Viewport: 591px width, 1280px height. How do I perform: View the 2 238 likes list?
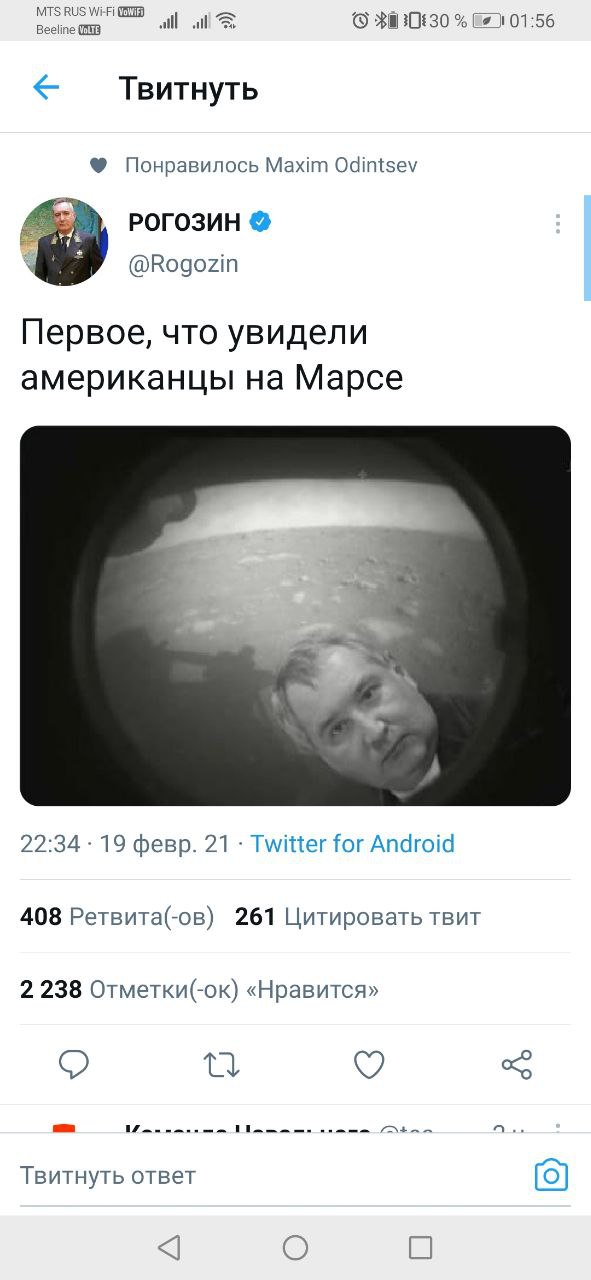[x=200, y=990]
